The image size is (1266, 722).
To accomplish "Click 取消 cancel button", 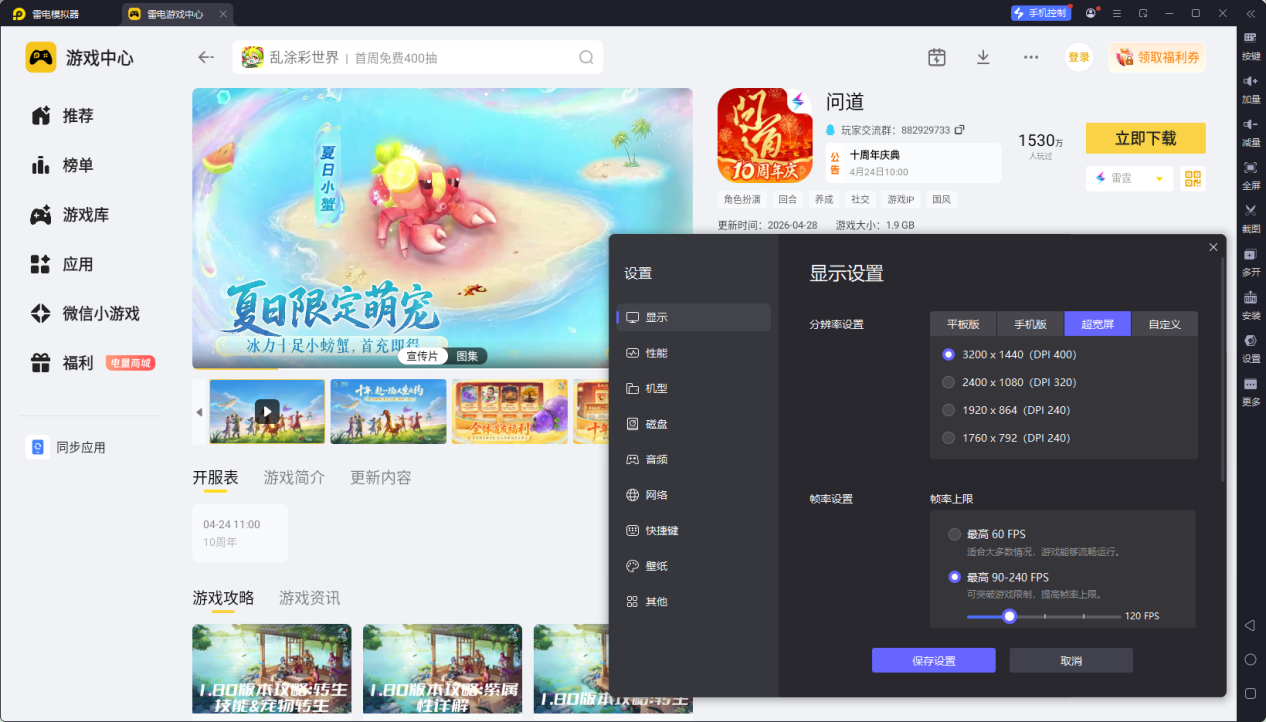I will [1070, 660].
